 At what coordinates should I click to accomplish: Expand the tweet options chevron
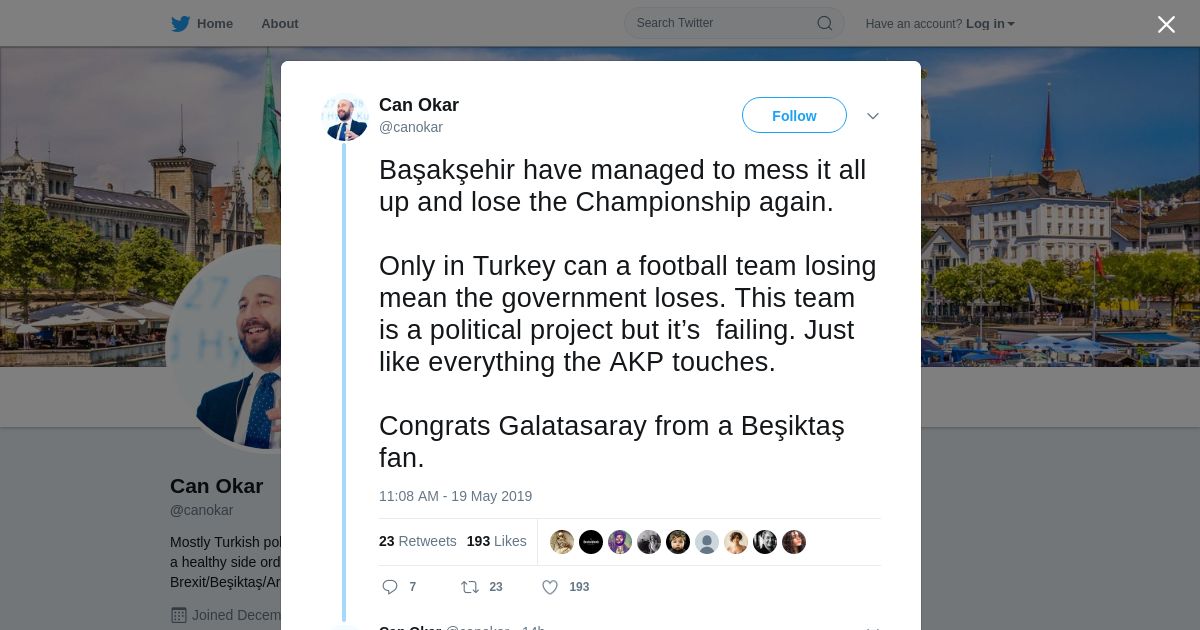[873, 116]
